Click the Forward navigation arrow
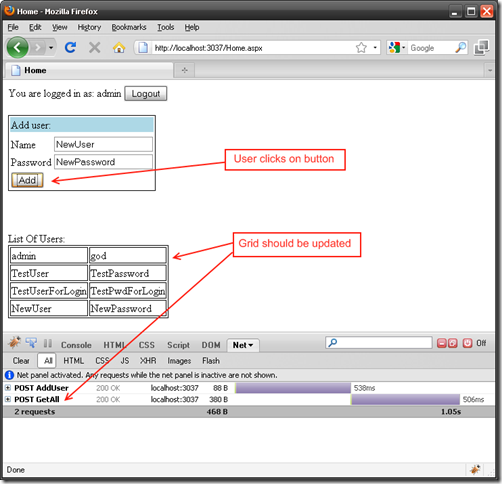This screenshot has width=502, height=484. [38, 48]
